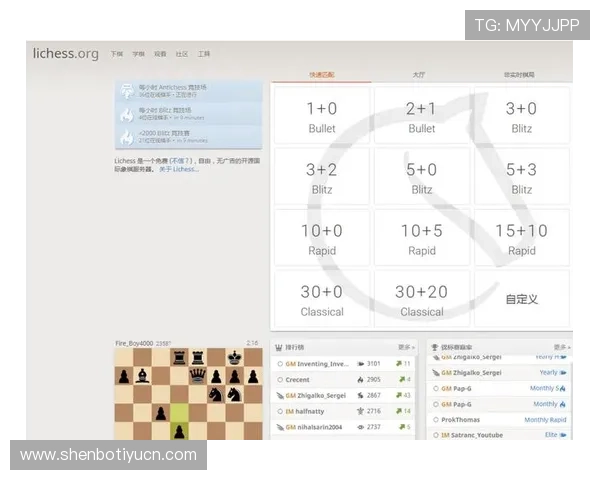This screenshot has width=600, height=480.
Task: Click rating value 3101 in leaderboard
Action: 374,364
